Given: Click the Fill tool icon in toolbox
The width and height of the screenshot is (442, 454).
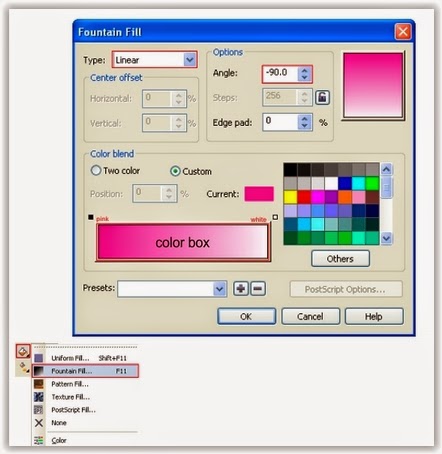Looking at the screenshot, I should 23,351.
